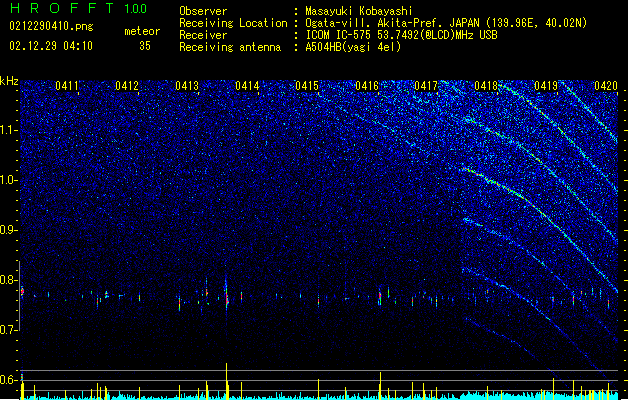The width and height of the screenshot is (629, 400).
Task: Click the 0.9 kHz axis label
Action: click(x=8, y=230)
